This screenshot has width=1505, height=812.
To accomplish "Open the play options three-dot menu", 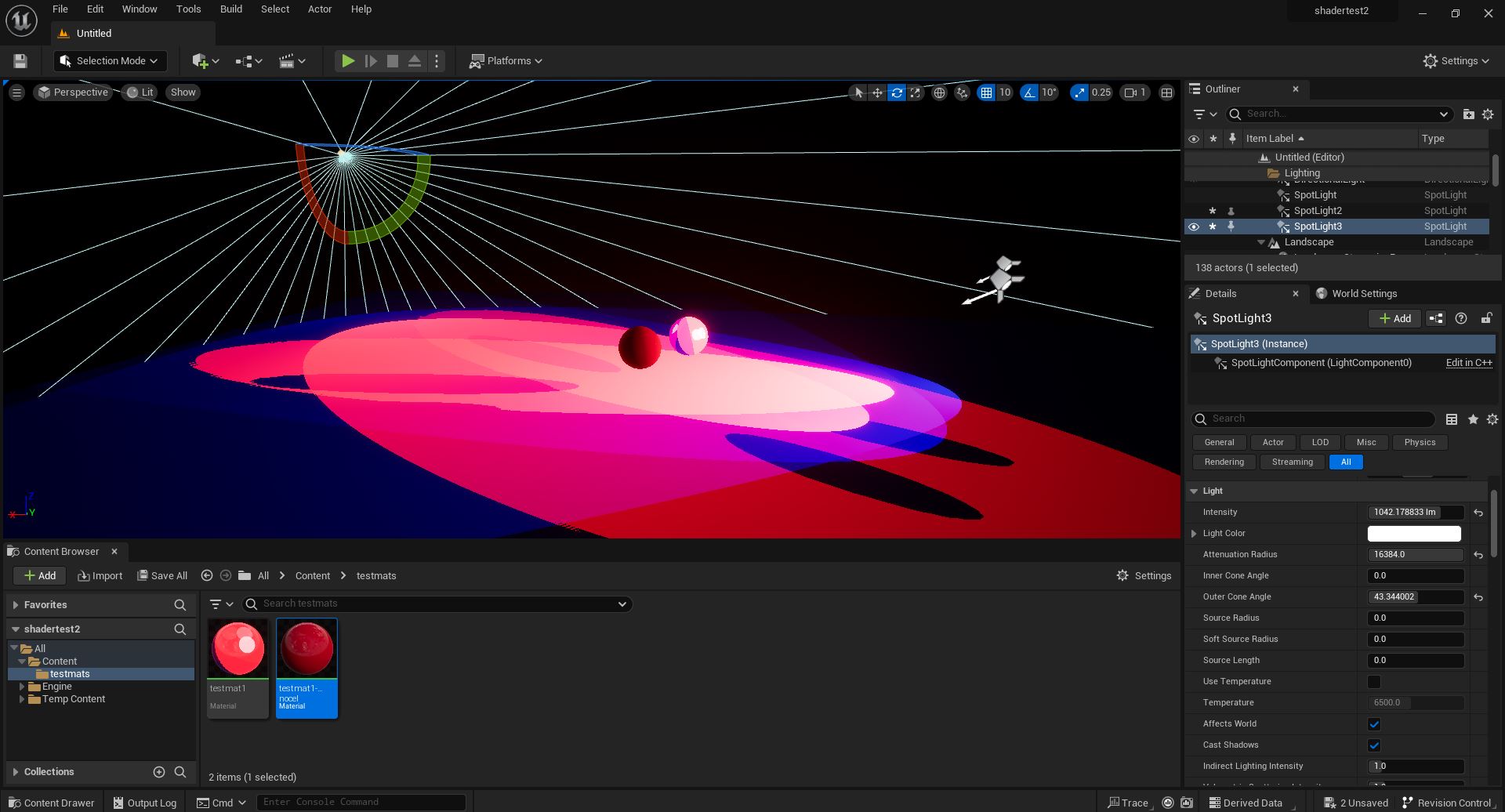I will click(x=437, y=60).
